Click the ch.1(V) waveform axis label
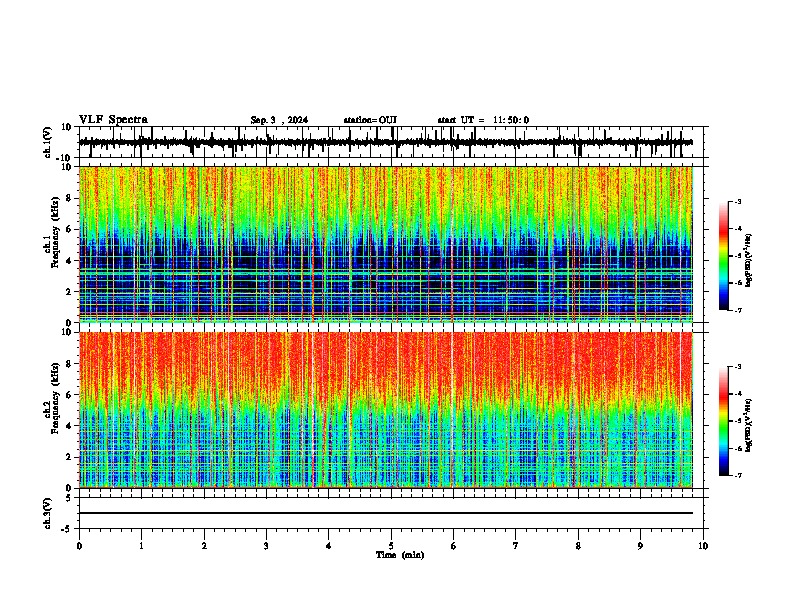 tap(48, 142)
